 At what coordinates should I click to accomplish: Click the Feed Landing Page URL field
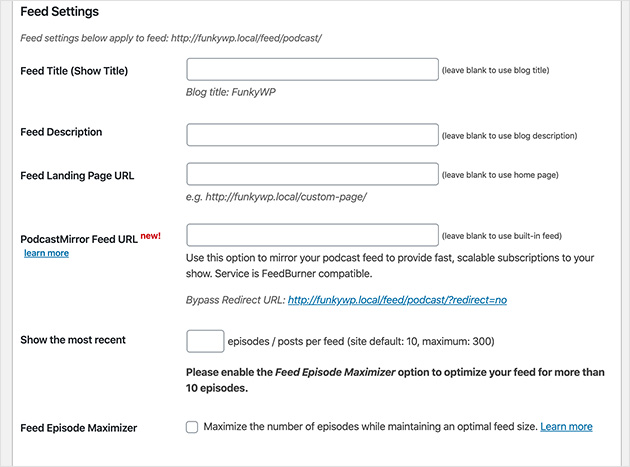[312, 174]
